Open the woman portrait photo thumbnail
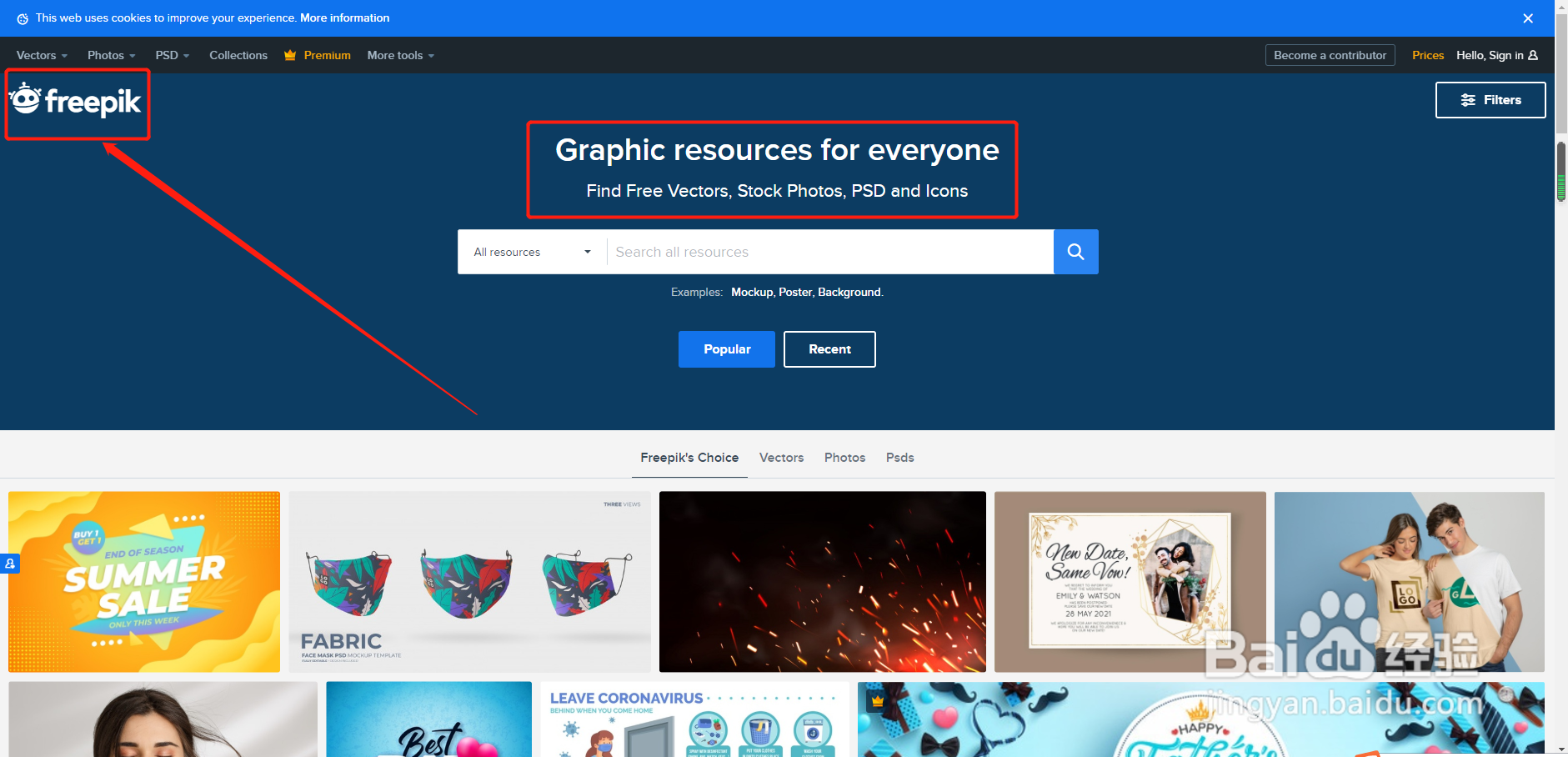The height and width of the screenshot is (757, 1568). 163,719
